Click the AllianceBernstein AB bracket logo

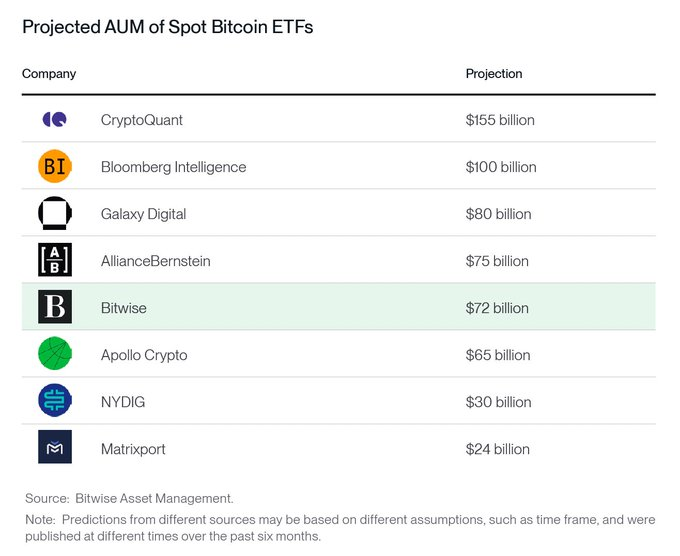55,260
